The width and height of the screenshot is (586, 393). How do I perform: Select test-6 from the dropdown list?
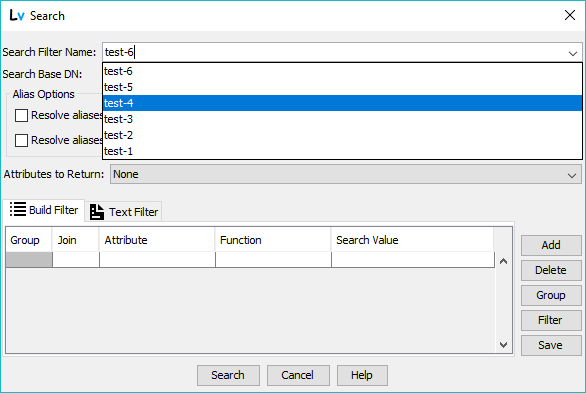pyautogui.click(x=342, y=71)
